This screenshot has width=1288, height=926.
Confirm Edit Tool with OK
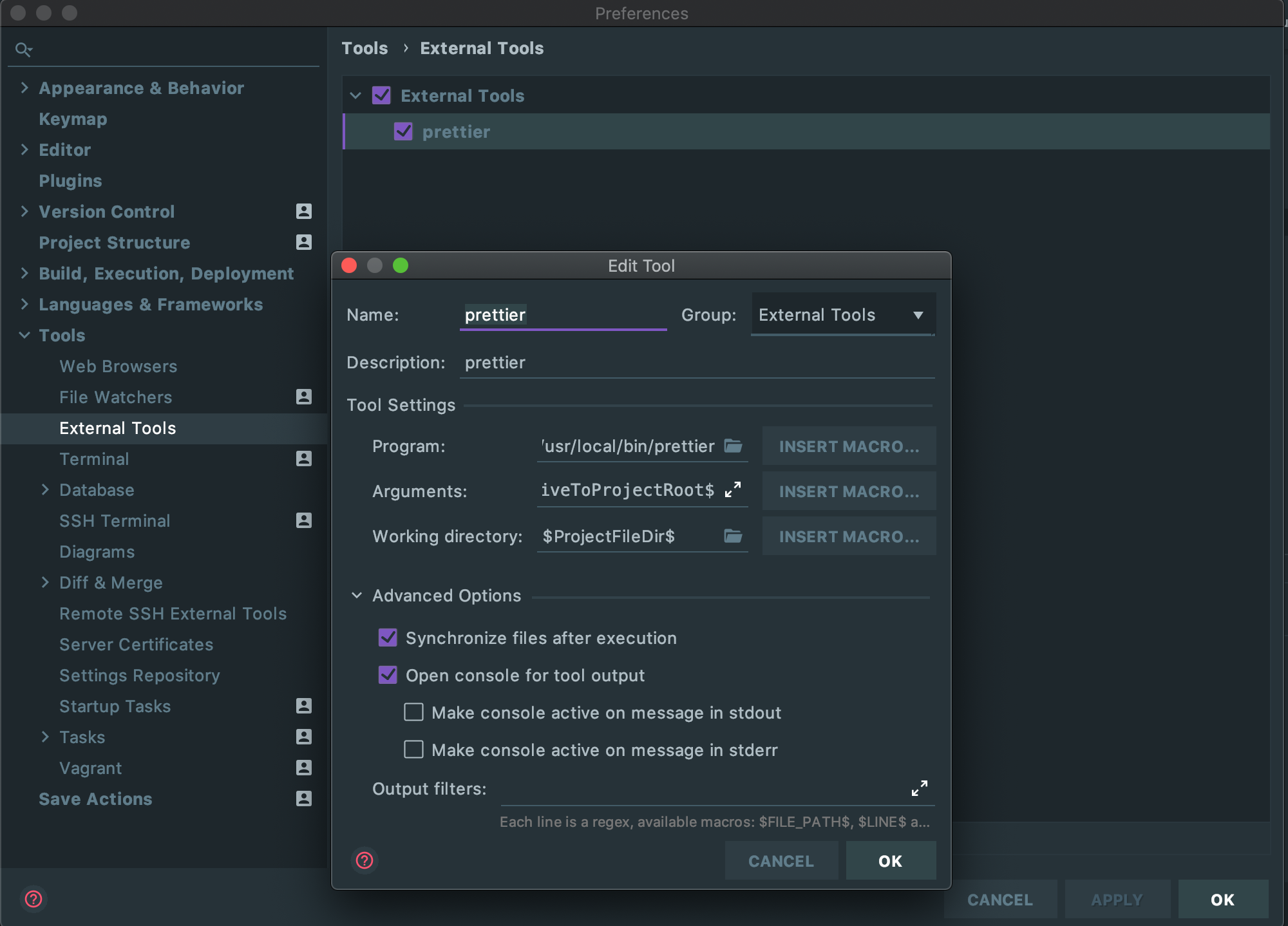click(891, 861)
